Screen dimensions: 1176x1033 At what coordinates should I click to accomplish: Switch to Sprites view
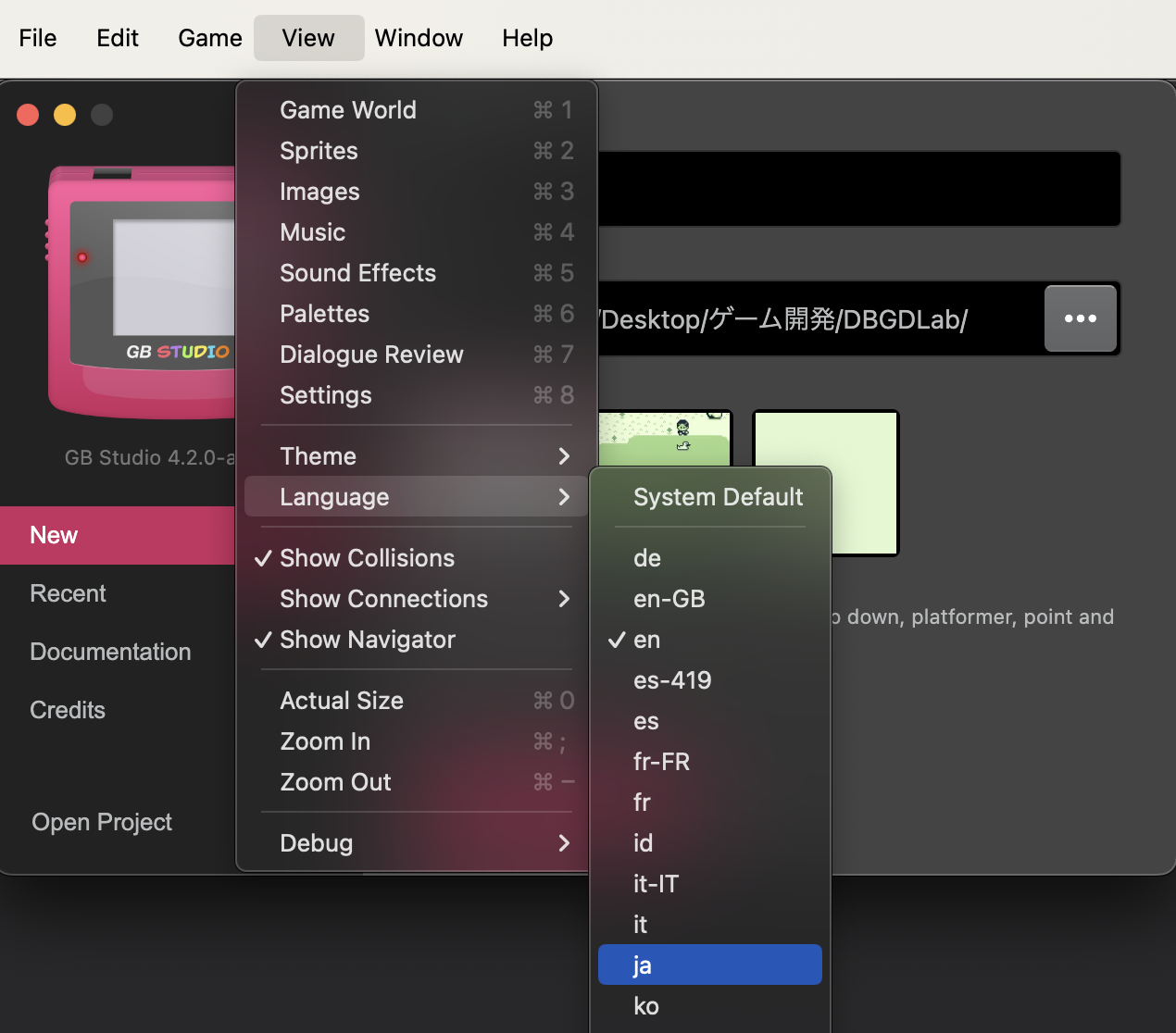pos(417,151)
